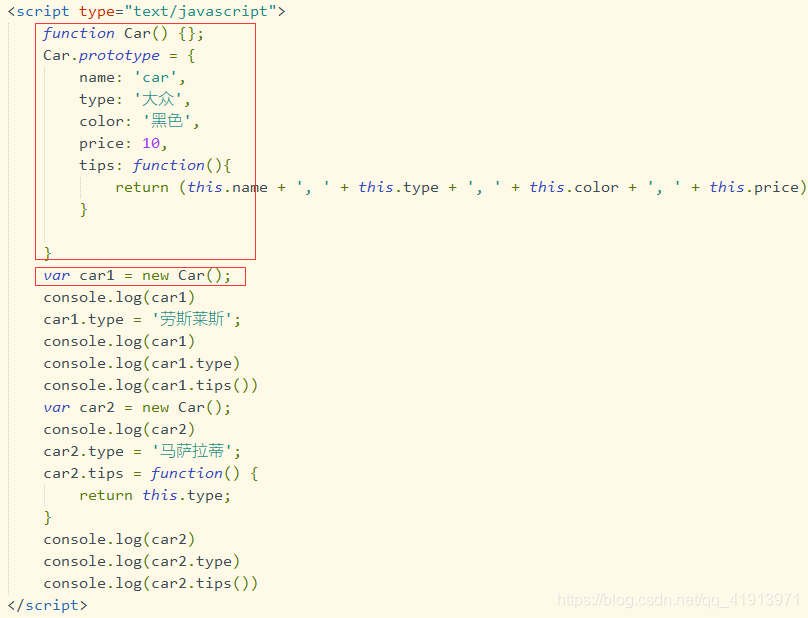Click the car1.type = '劳斯莱斯' assignment
Screen dimensions: 808x618
(x=142, y=320)
